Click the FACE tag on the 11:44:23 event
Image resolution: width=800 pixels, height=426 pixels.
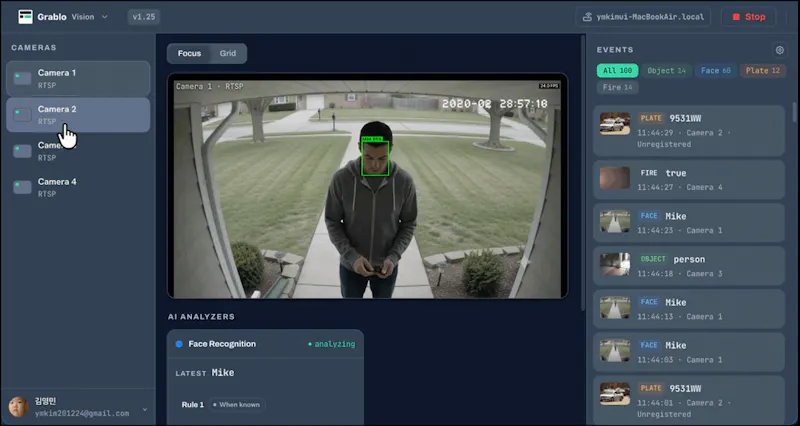click(649, 216)
